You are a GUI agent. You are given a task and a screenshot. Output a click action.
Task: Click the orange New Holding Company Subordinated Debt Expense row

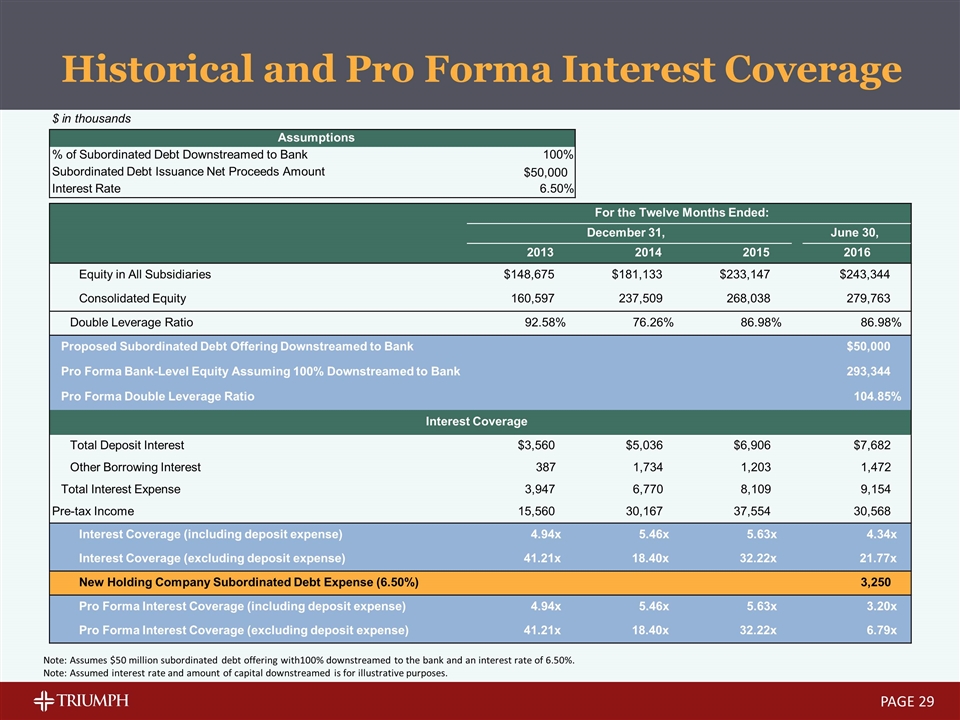[x=248, y=582]
